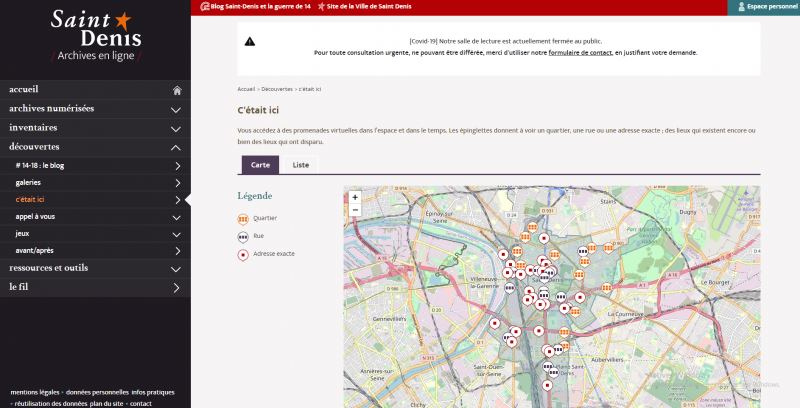
Task: Click the mentions légales footer link
Action: click(35, 392)
